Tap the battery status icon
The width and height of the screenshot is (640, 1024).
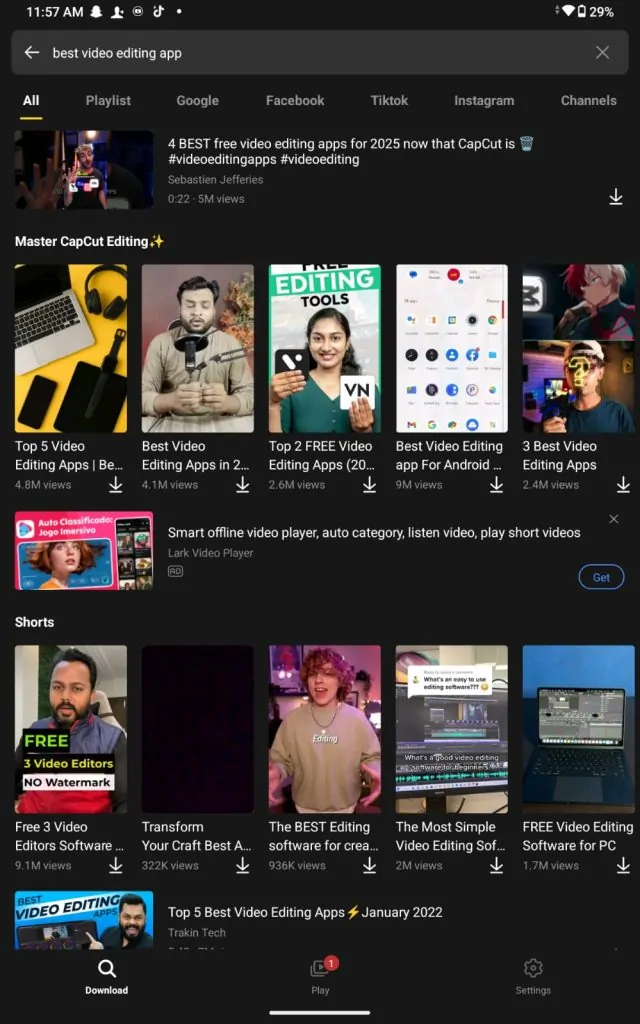coord(581,12)
